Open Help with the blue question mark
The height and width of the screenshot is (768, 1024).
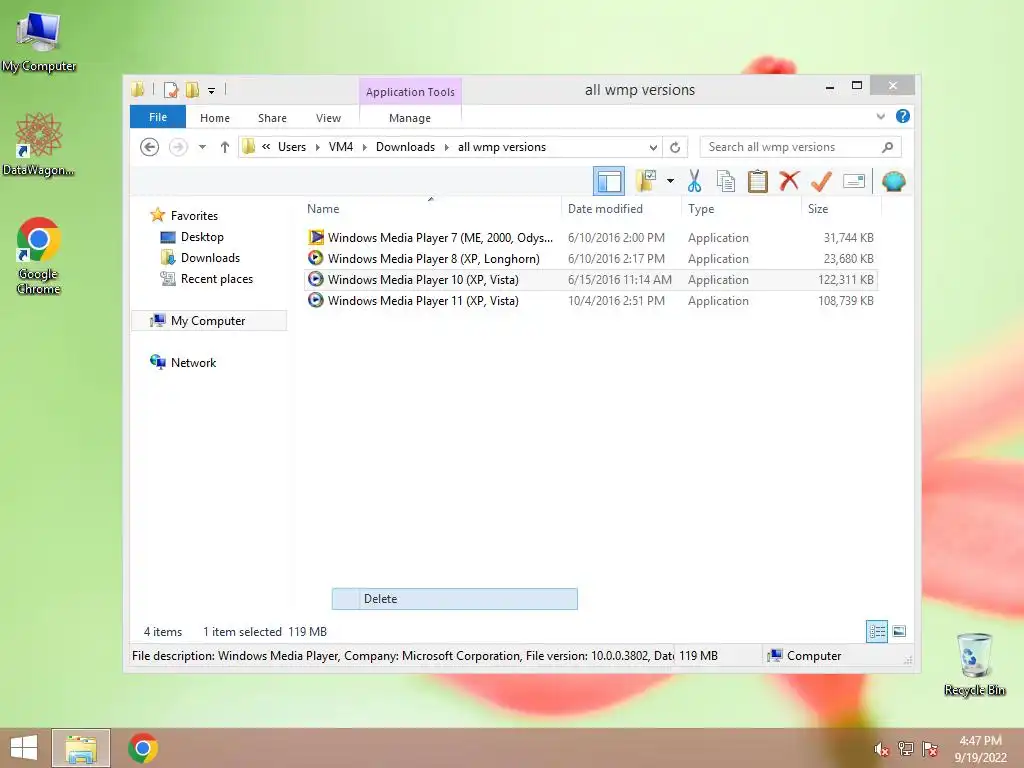pyautogui.click(x=903, y=116)
